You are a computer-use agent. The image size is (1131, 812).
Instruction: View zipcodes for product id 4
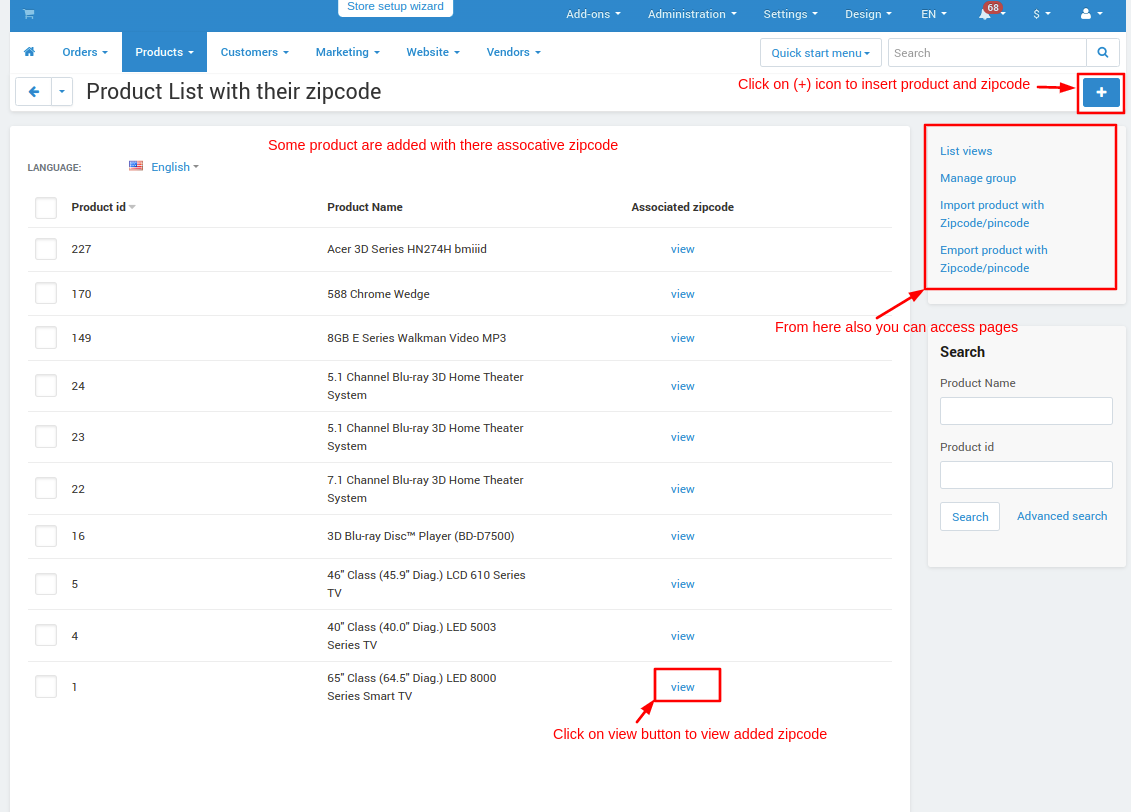coord(682,636)
